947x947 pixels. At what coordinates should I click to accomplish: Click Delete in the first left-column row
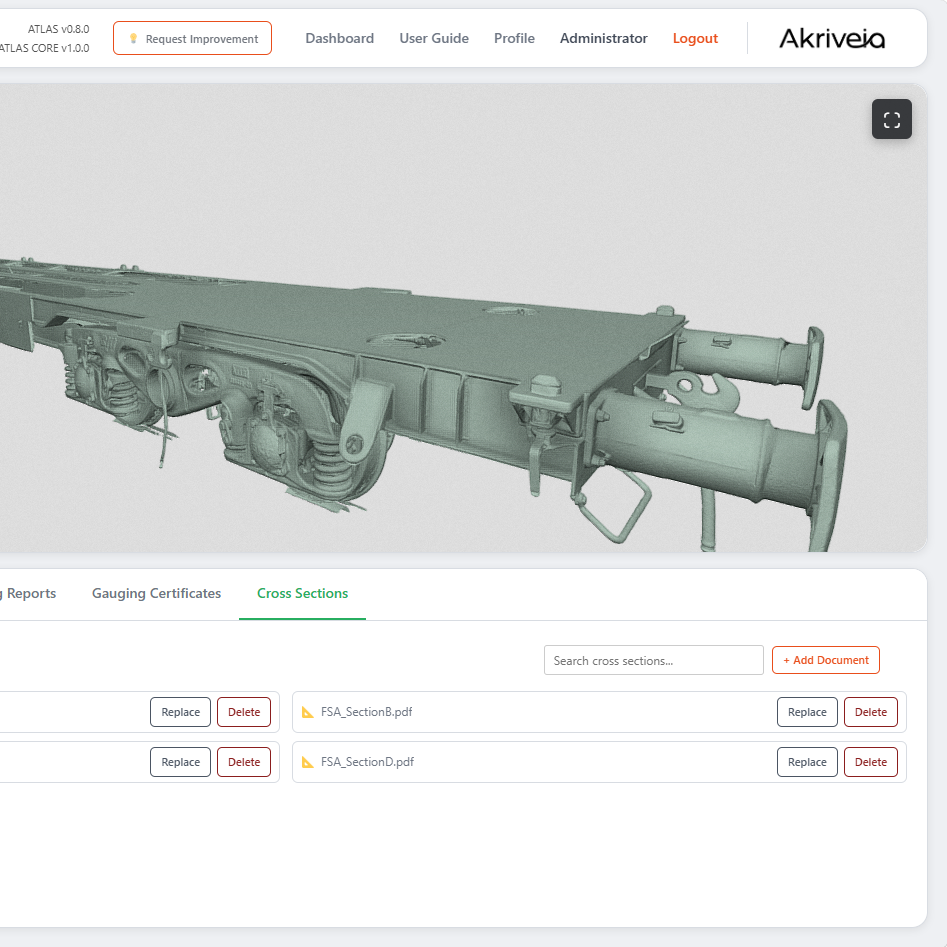pos(243,712)
